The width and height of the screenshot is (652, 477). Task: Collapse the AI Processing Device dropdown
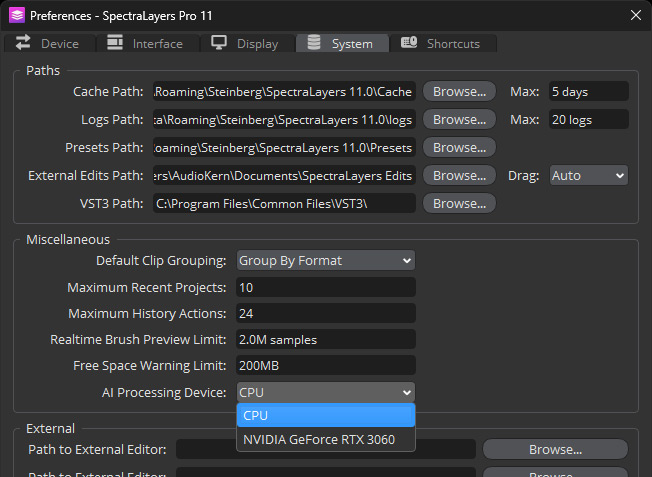click(325, 393)
